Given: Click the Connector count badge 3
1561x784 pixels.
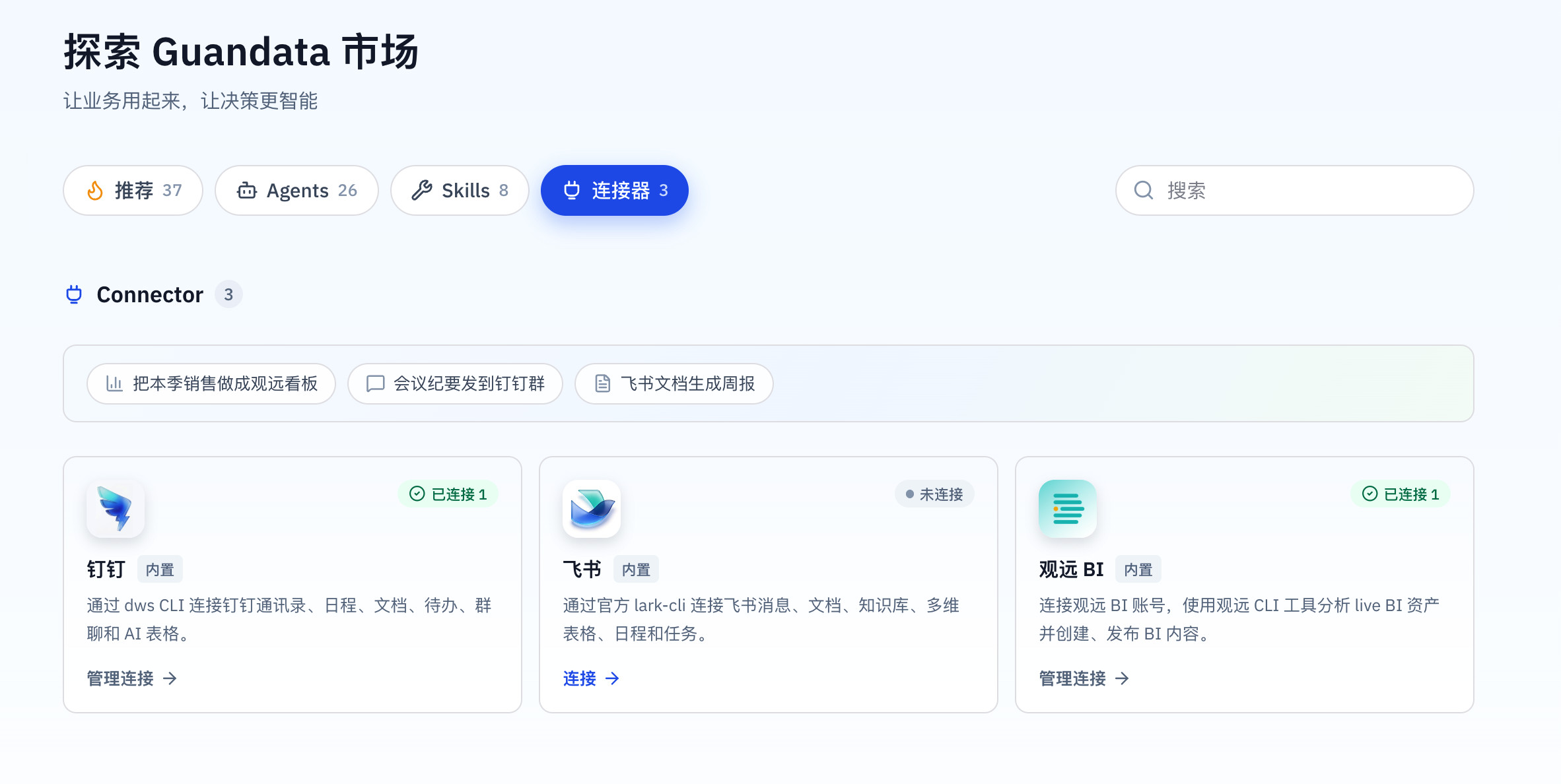Looking at the screenshot, I should tap(228, 294).
